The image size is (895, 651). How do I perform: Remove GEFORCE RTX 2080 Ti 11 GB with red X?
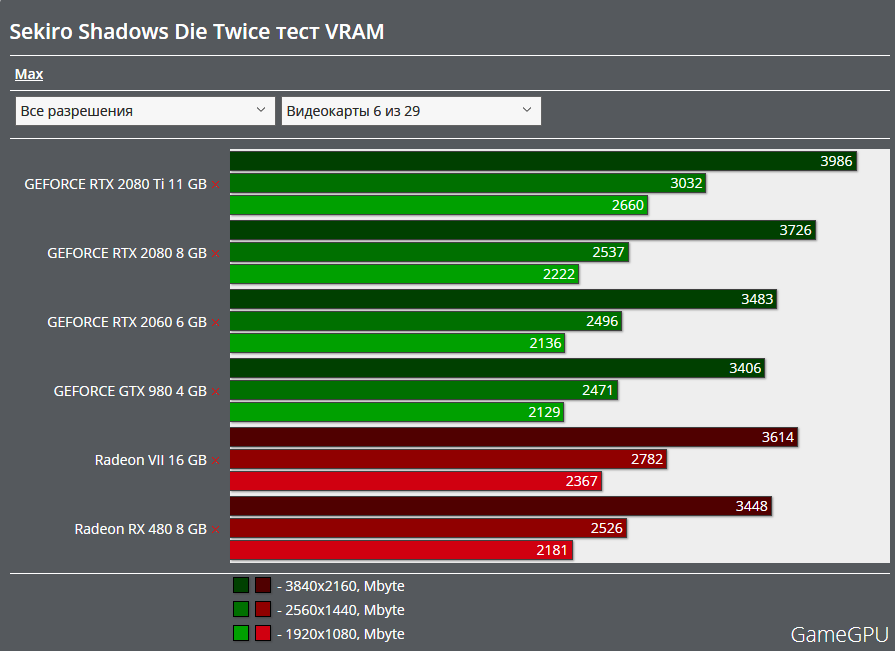pos(215,185)
